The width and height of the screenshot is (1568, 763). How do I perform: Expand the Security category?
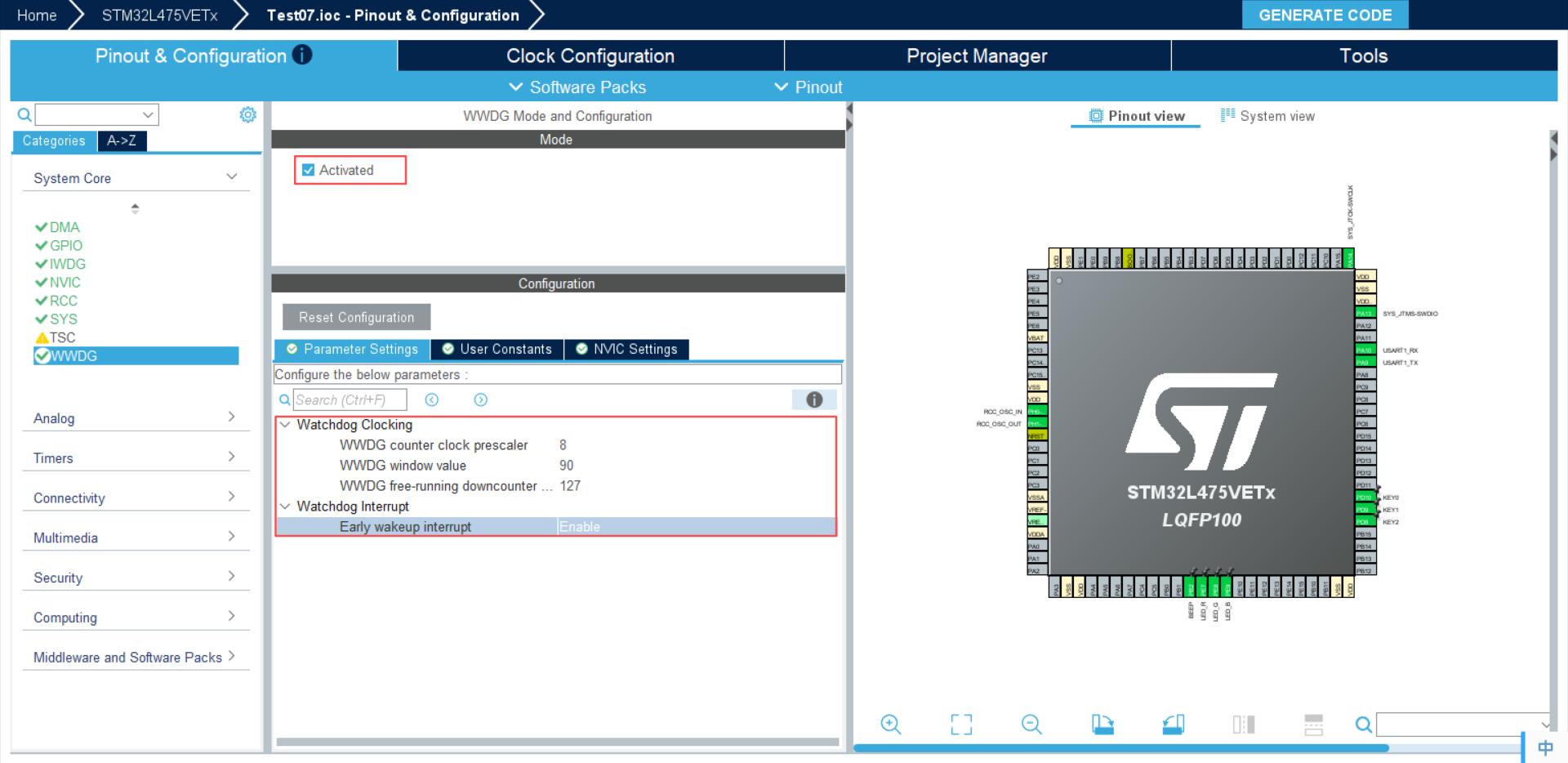[232, 577]
